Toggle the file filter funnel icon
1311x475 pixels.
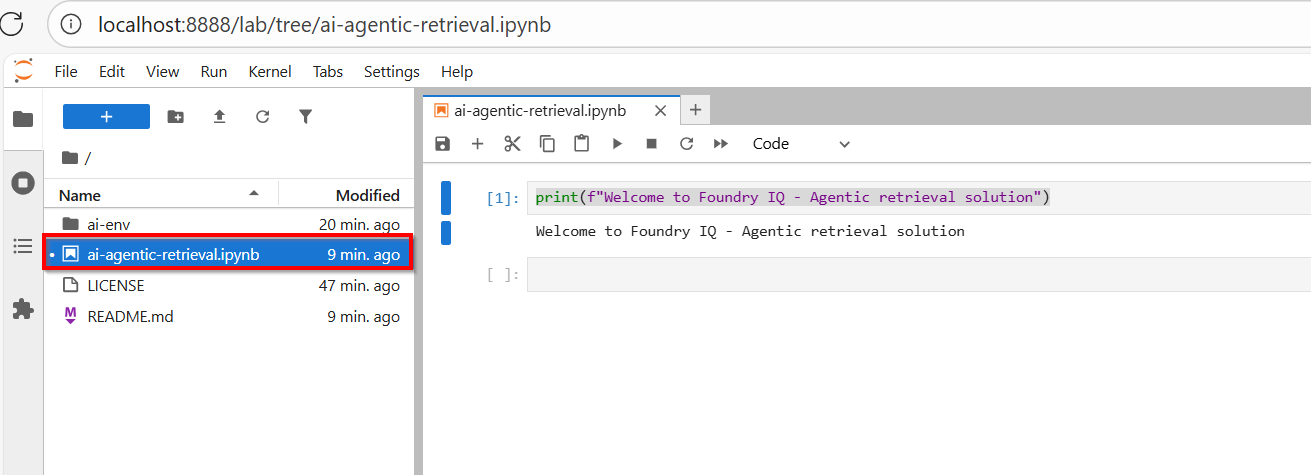click(x=306, y=117)
